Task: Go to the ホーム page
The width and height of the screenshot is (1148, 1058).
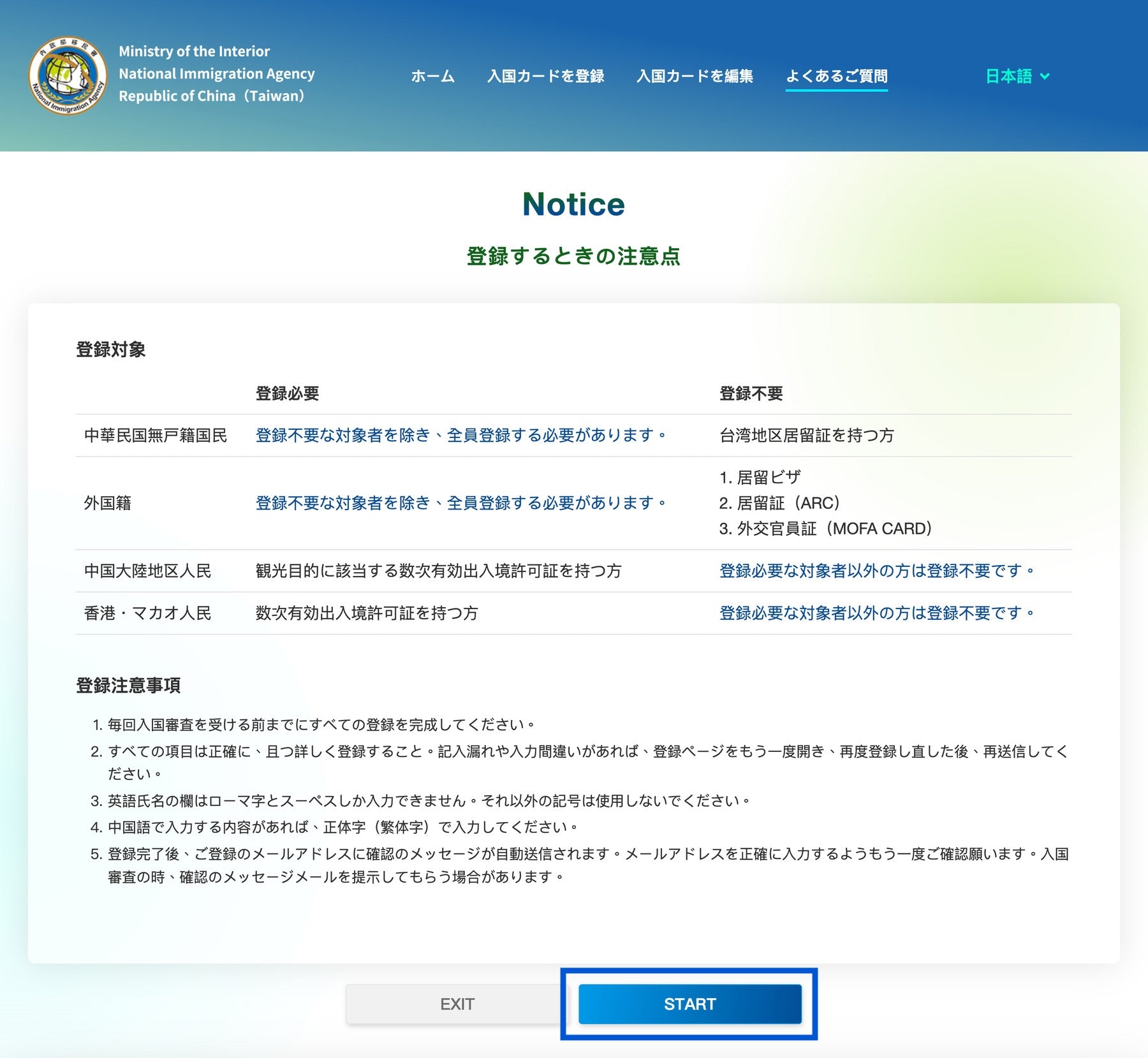Action: click(x=432, y=77)
